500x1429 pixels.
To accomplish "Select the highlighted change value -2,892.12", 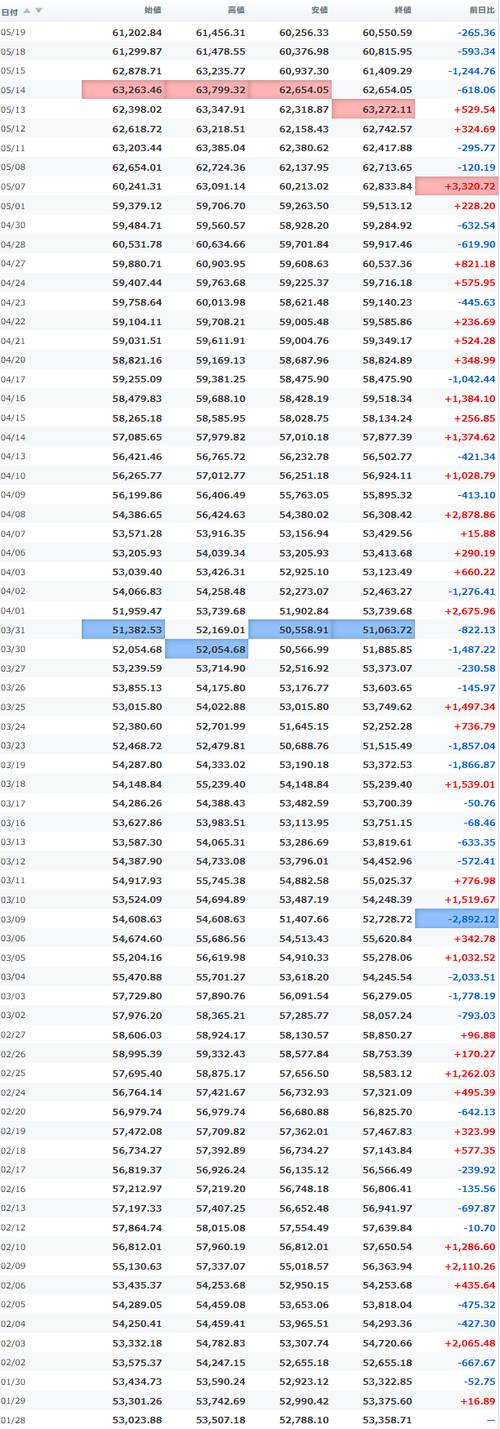I will point(456,916).
